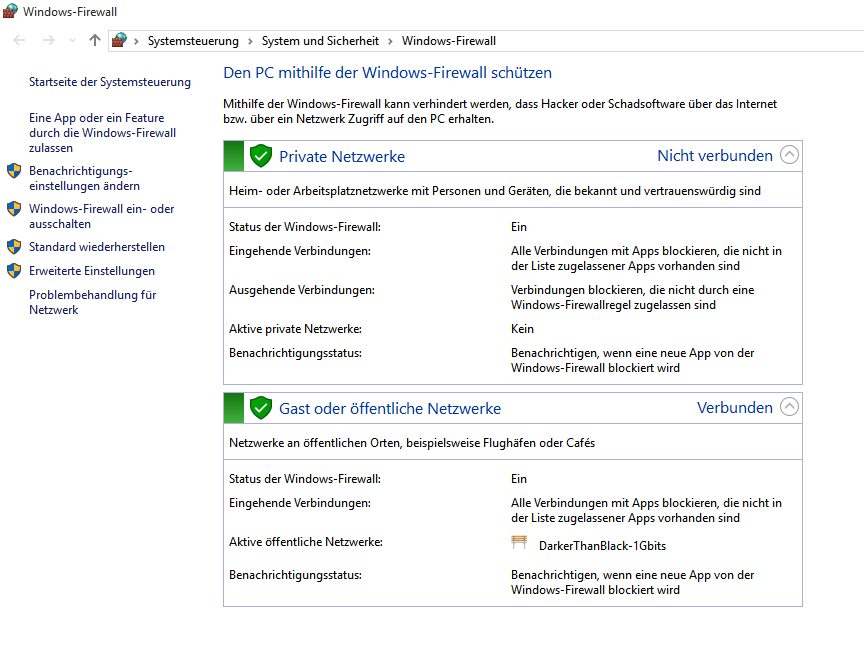Open Systemsteuerung breadcrumb

pyautogui.click(x=193, y=41)
